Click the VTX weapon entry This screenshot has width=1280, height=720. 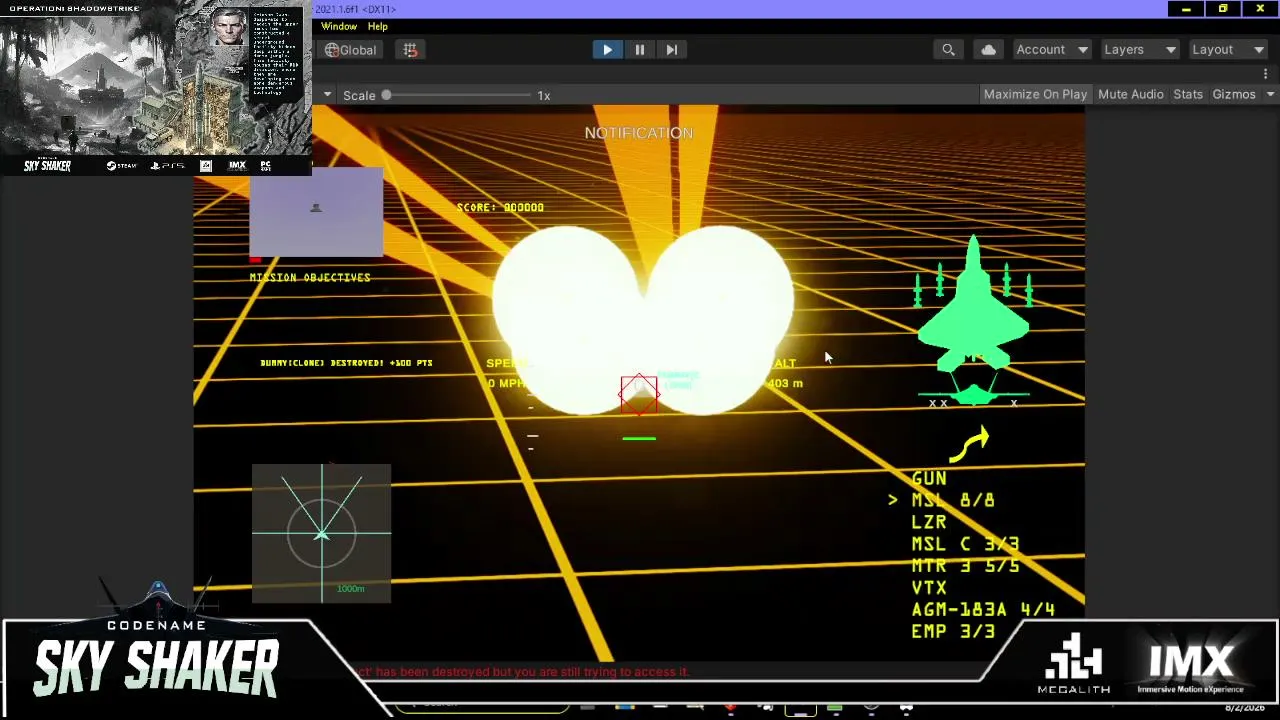[929, 588]
